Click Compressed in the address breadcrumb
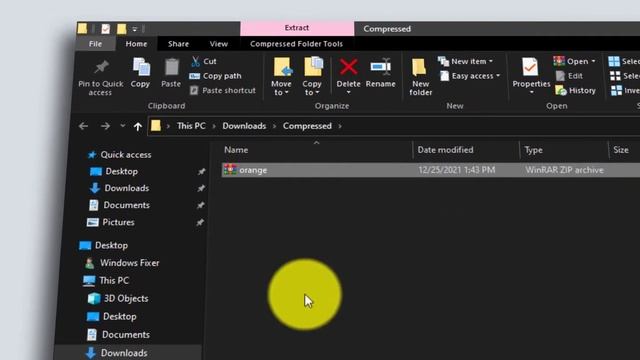The height and width of the screenshot is (360, 640). 307,126
